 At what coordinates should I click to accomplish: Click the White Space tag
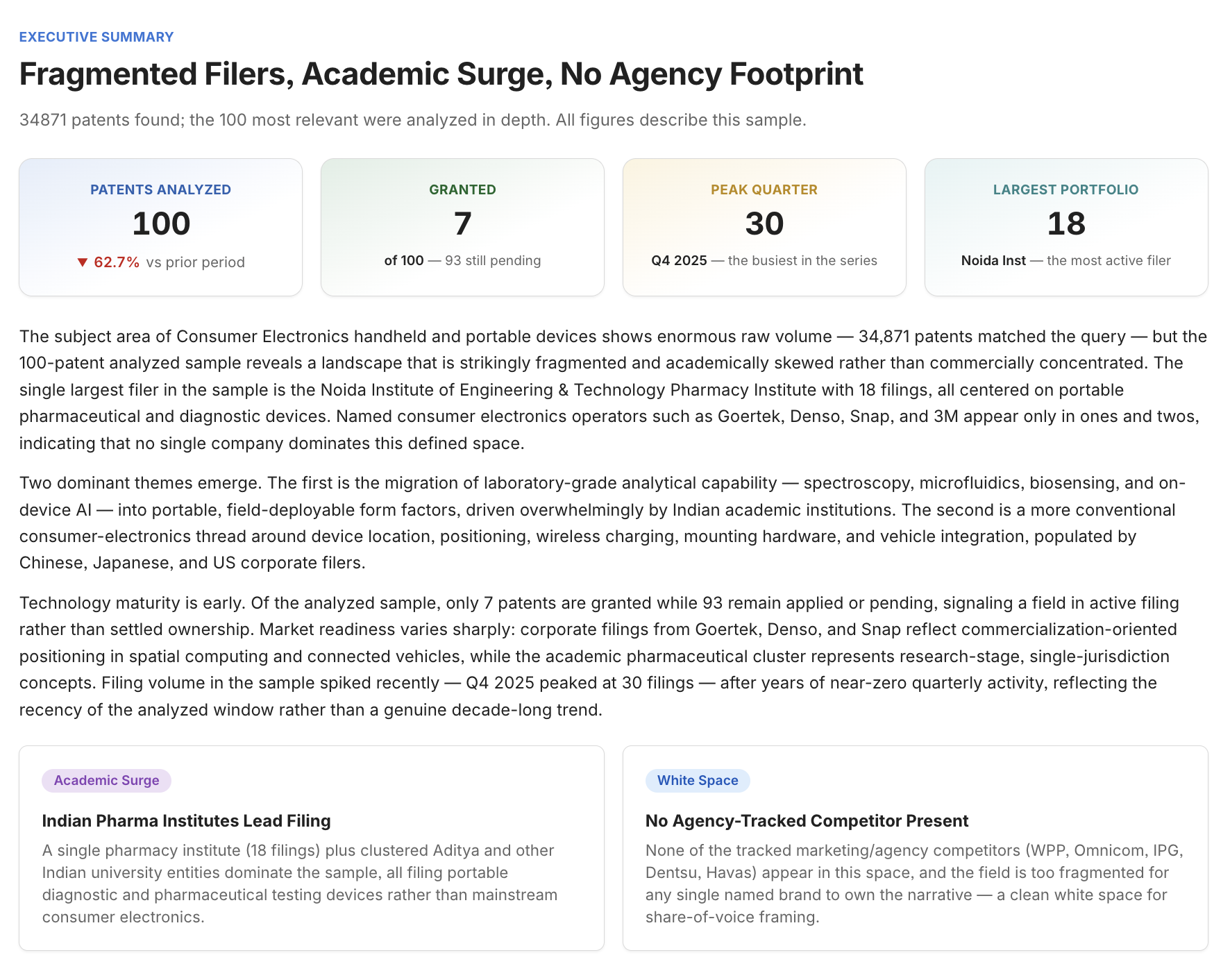(698, 780)
